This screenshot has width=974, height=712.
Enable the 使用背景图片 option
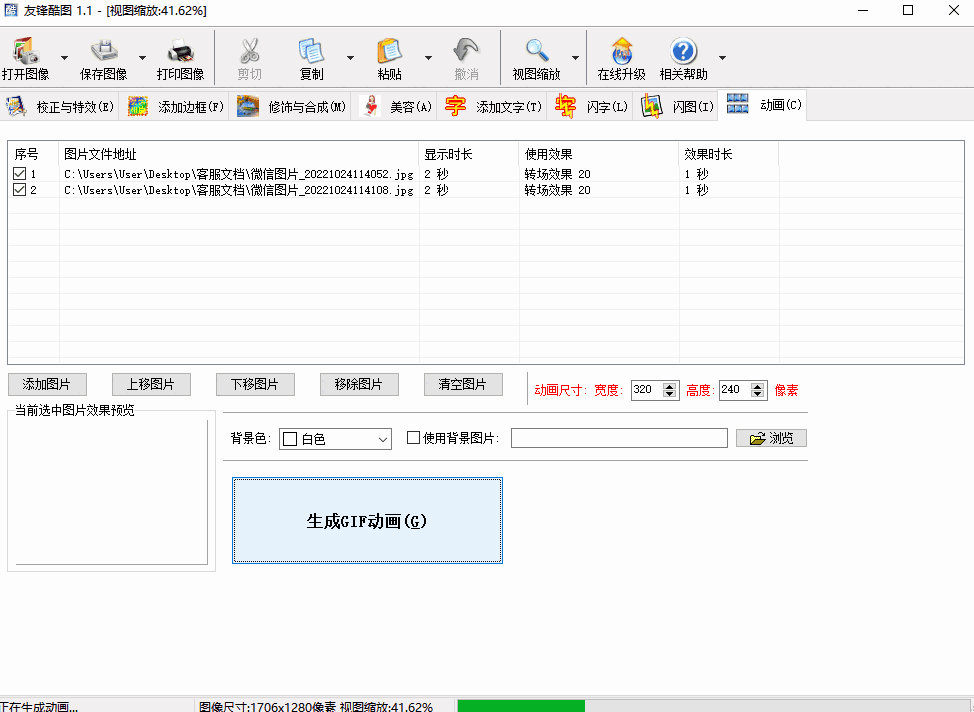click(x=413, y=437)
